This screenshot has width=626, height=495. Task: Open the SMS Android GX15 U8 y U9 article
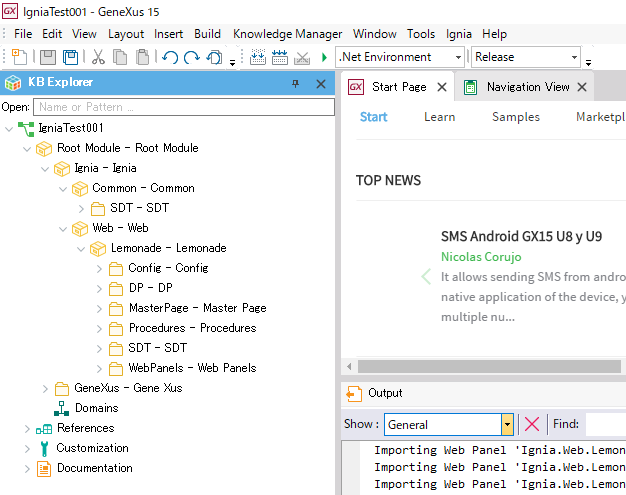coord(521,236)
